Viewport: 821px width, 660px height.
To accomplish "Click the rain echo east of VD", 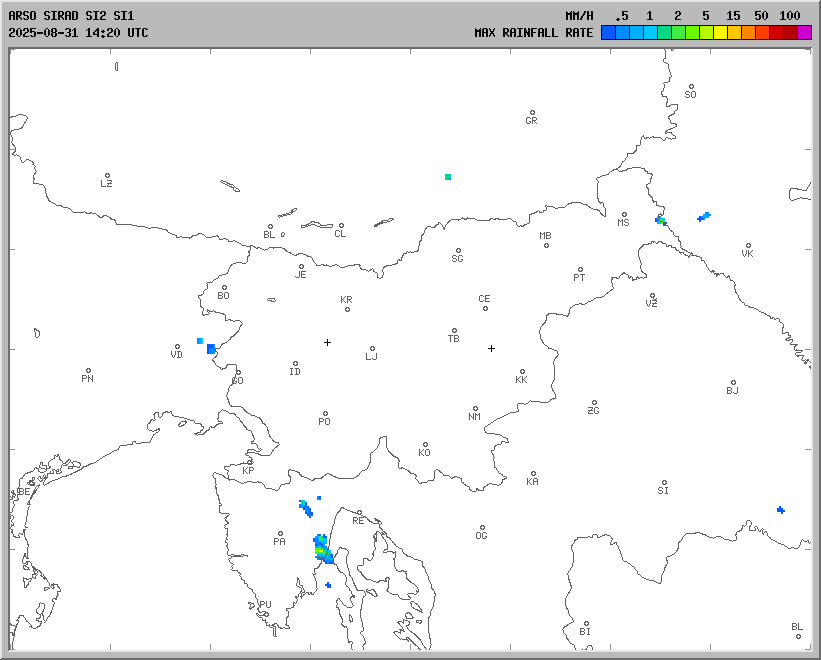I will coord(210,348).
